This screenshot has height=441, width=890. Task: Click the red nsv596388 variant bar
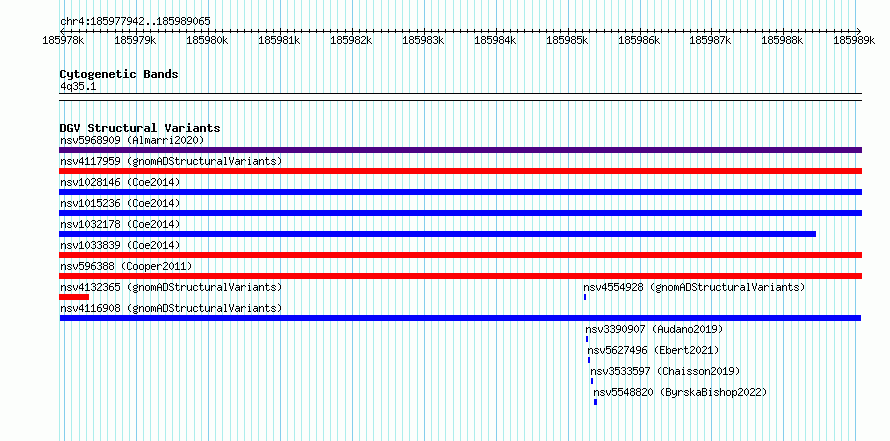coord(460,276)
